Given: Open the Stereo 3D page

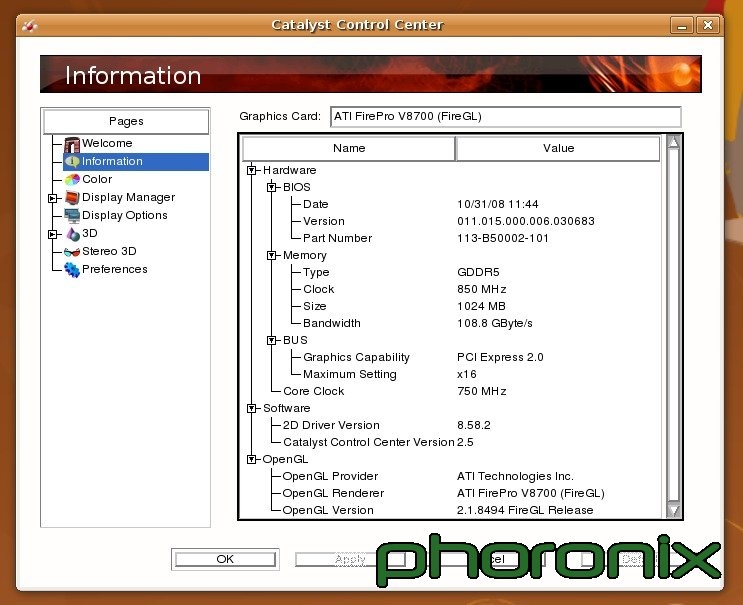Looking at the screenshot, I should click(109, 251).
